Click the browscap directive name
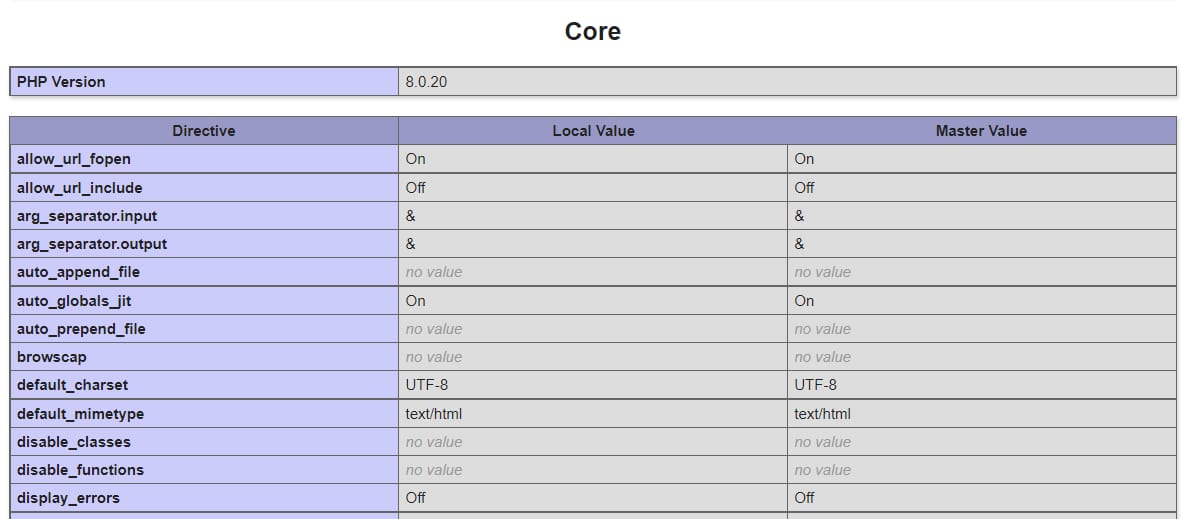The width and height of the screenshot is (1194, 519). pos(52,357)
